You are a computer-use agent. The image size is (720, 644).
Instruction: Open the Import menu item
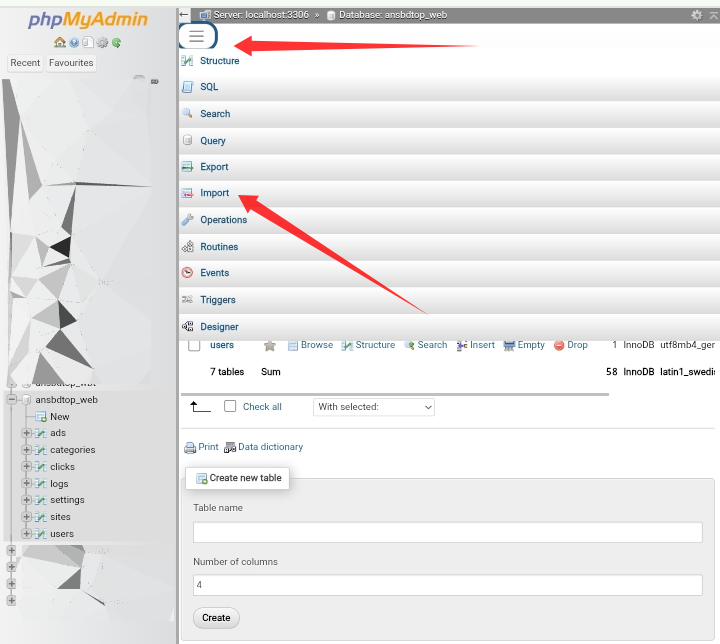tap(214, 193)
